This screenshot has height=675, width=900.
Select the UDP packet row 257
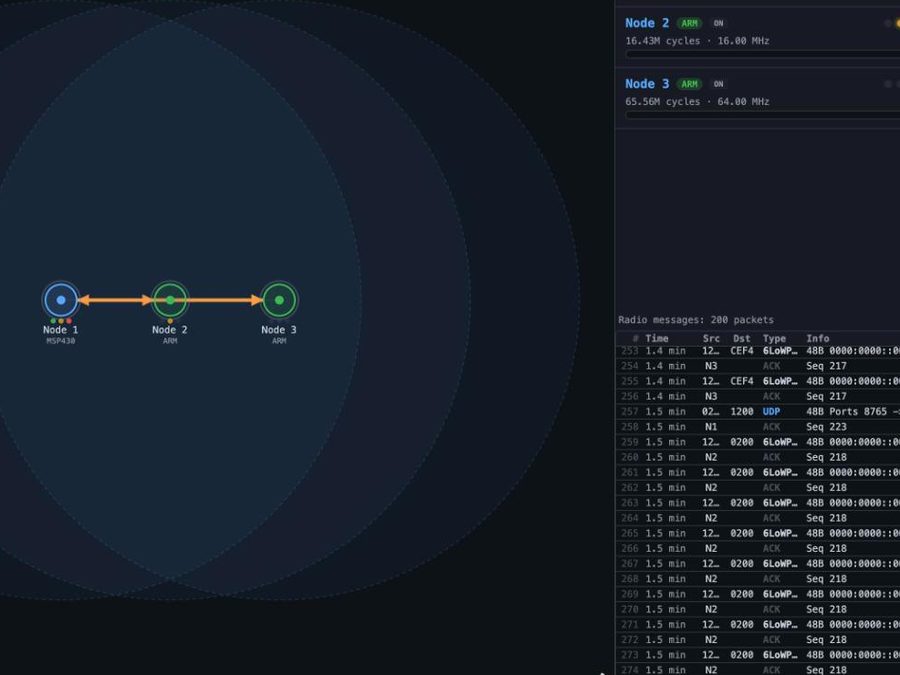[758, 412]
